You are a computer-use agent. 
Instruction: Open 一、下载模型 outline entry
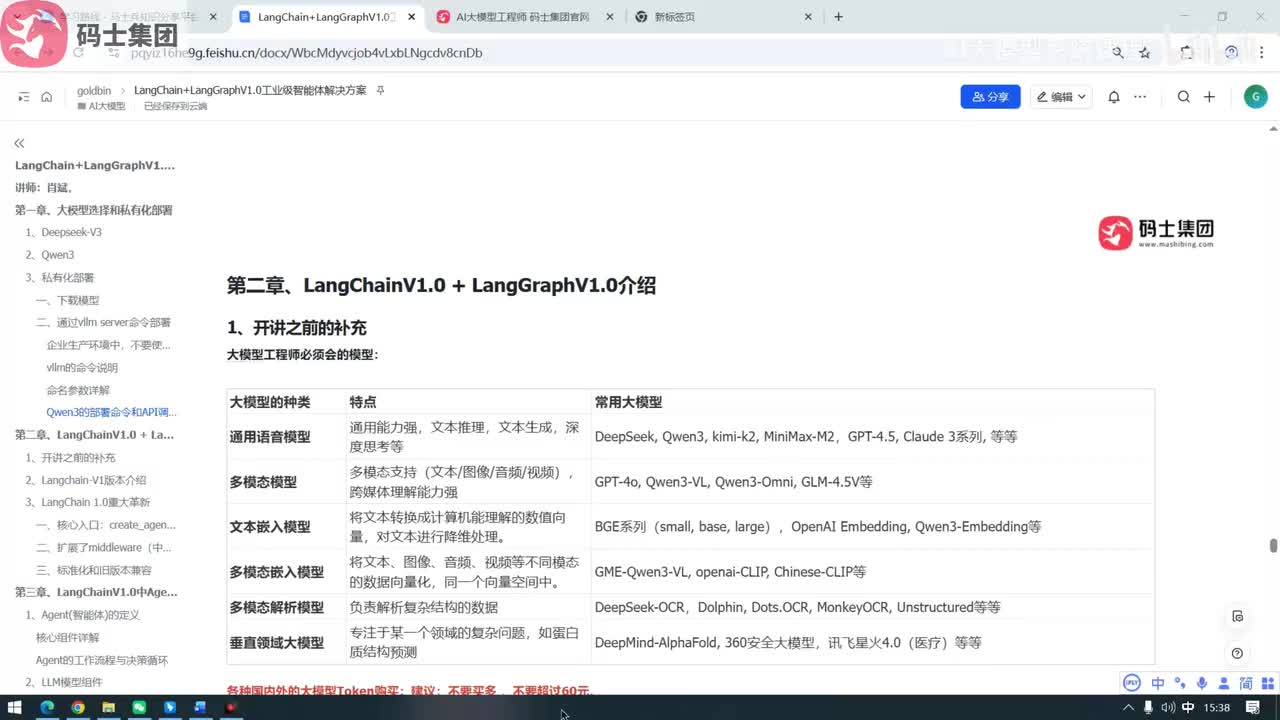click(68, 300)
